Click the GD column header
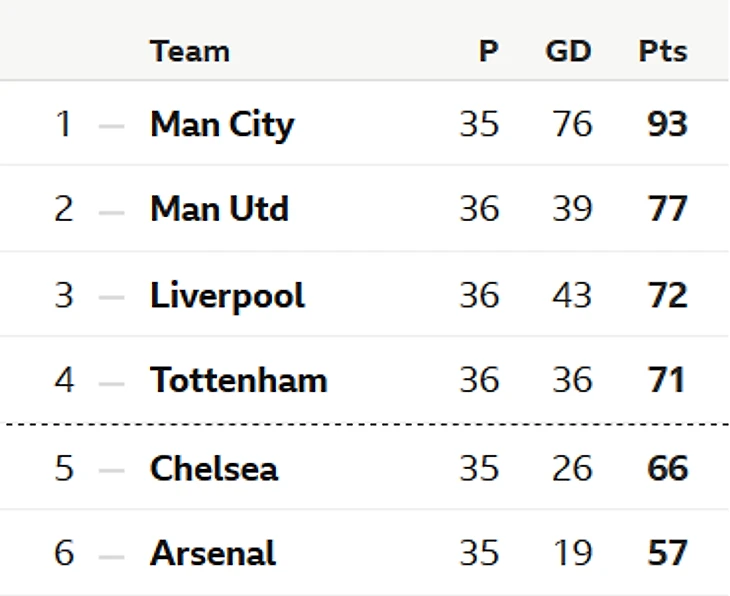Viewport: 730px width, 596px height. (568, 51)
